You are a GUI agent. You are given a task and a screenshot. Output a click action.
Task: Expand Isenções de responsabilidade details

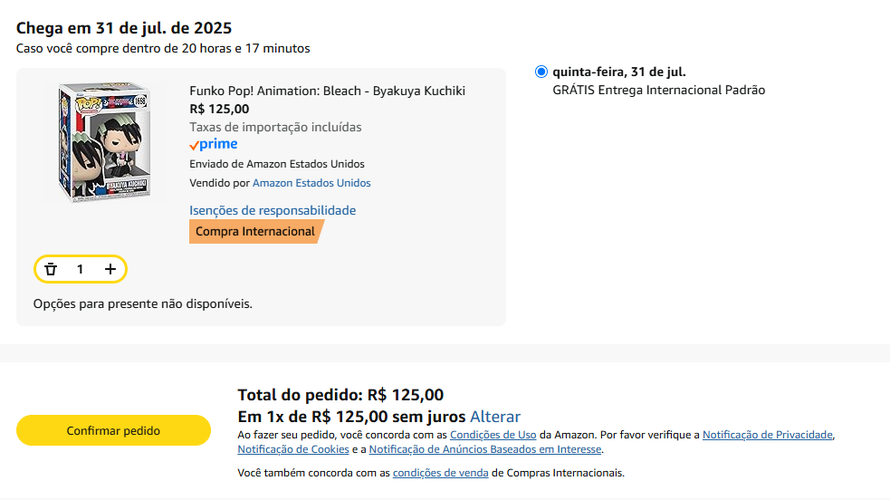[272, 210]
